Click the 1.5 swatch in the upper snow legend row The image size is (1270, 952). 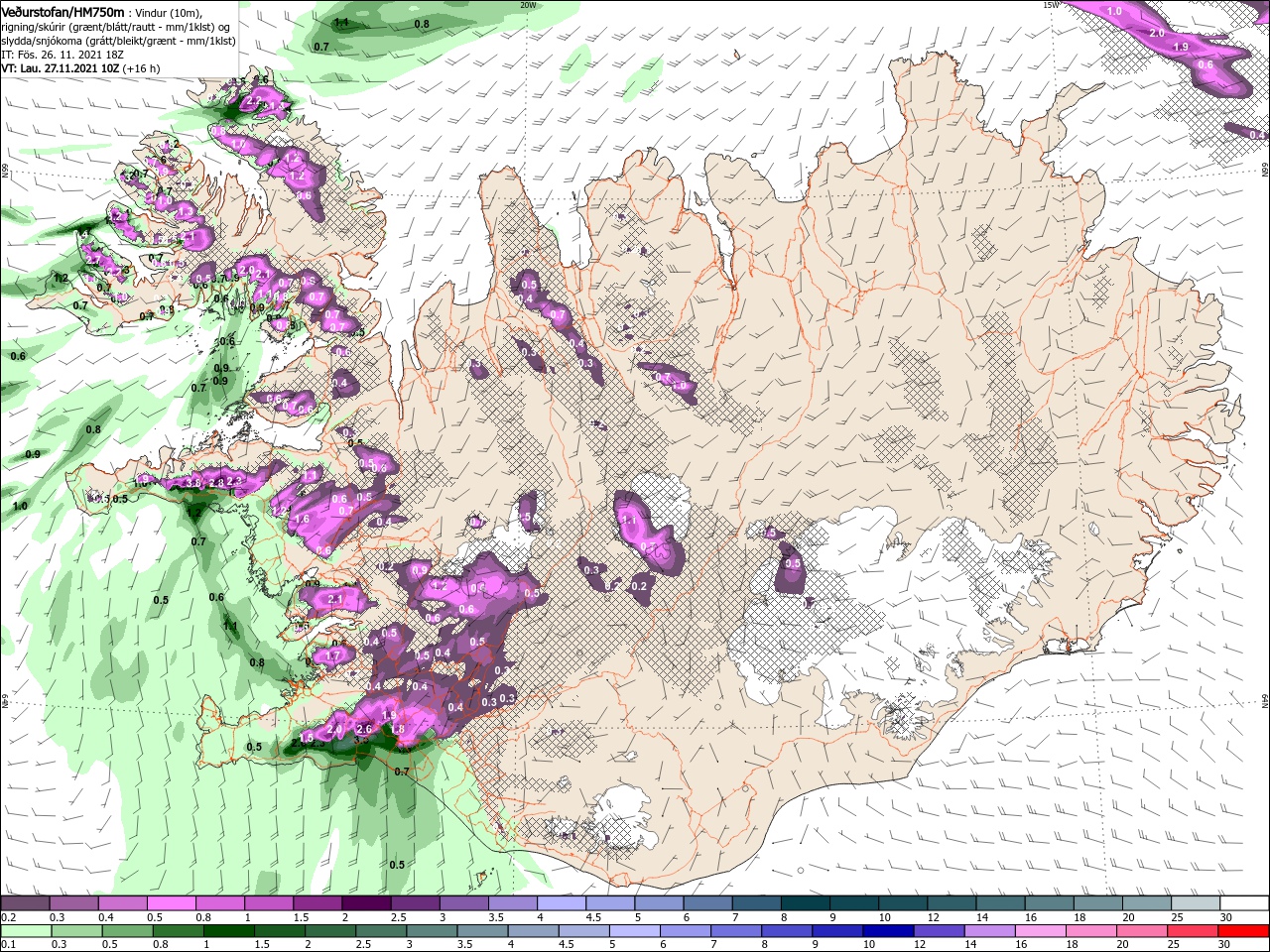pyautogui.click(x=317, y=904)
